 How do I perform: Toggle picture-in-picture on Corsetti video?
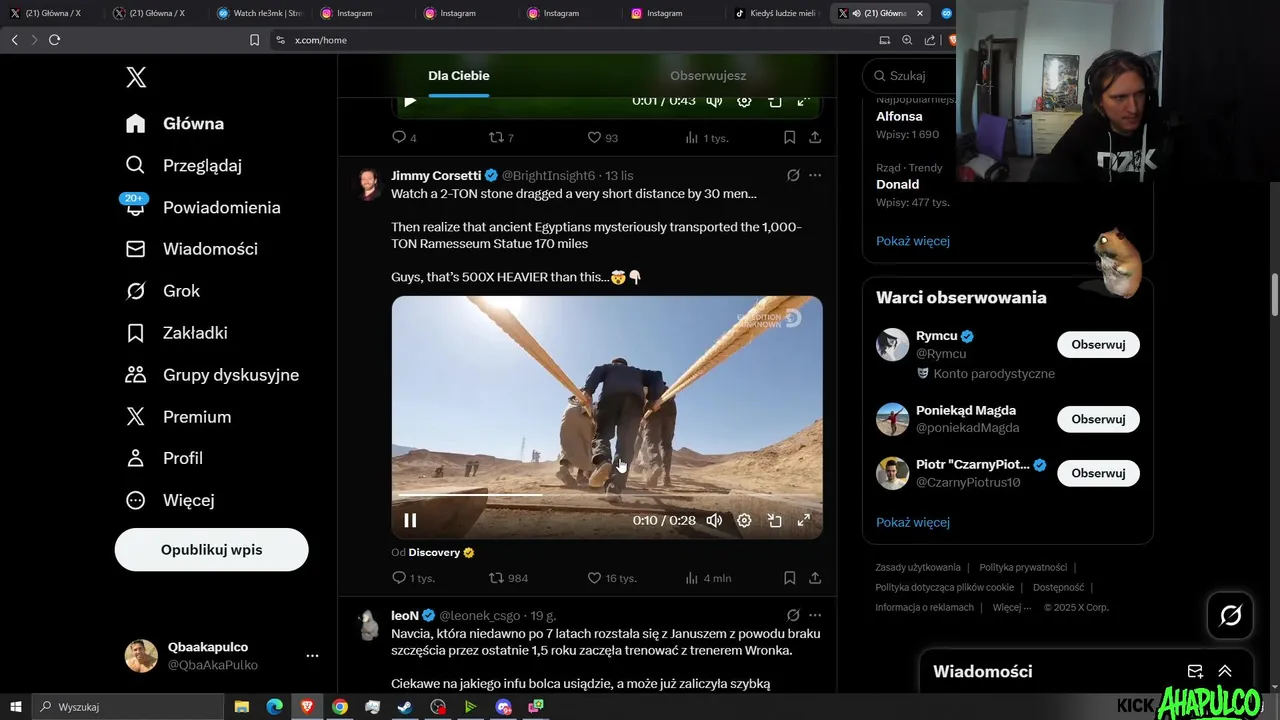(774, 520)
